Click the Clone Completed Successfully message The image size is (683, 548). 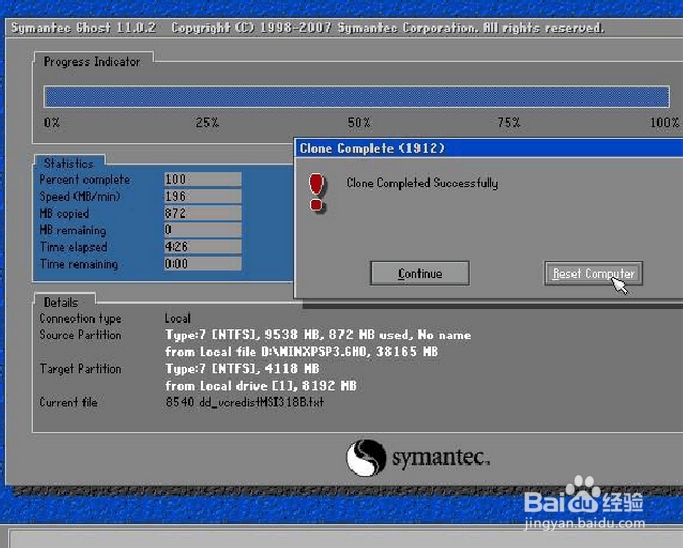click(x=422, y=183)
